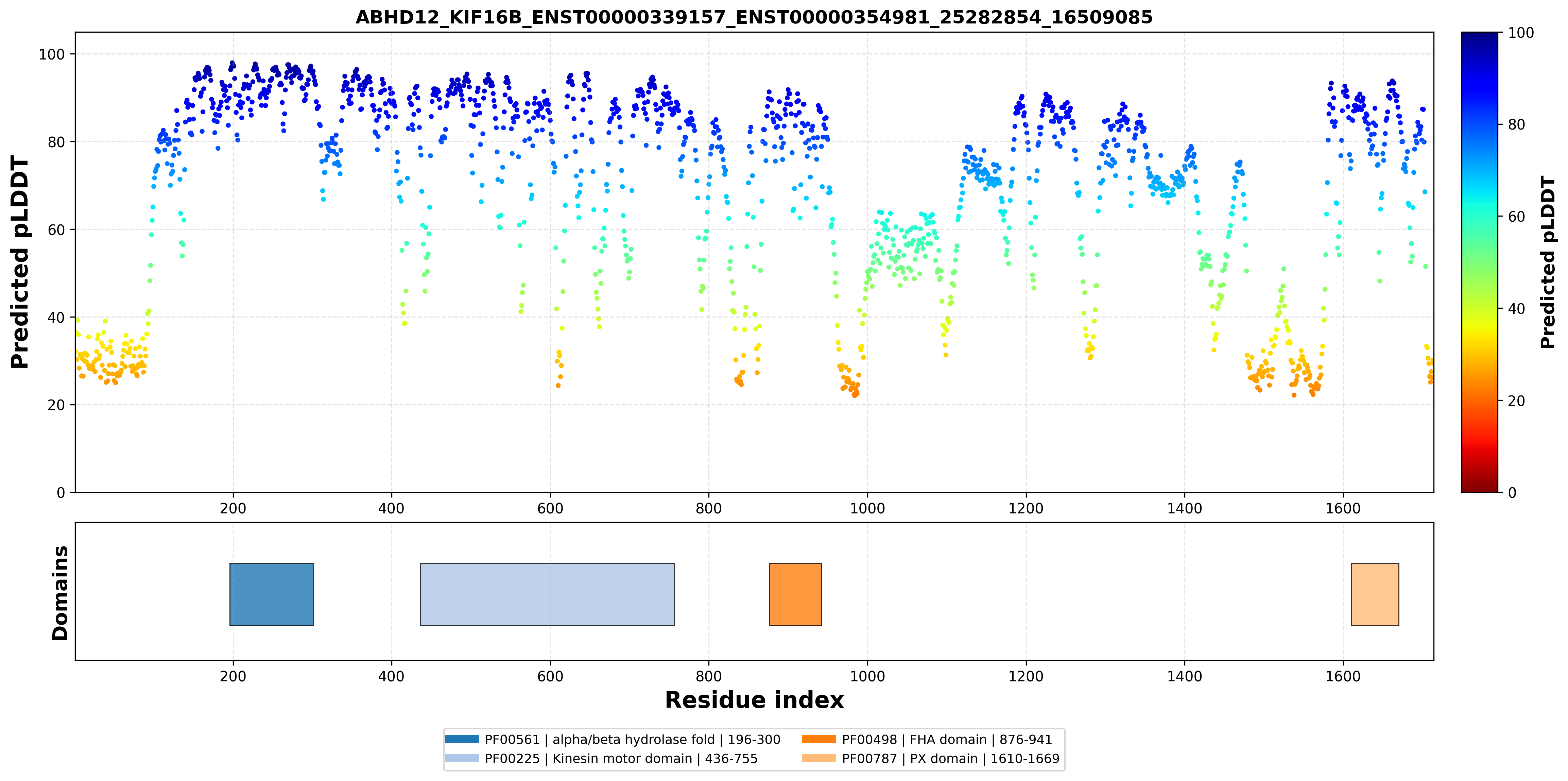Viewport: 1568px width, 781px height.
Task: Click the alpha/beta hydrolase fold domain box
Action: click(x=272, y=594)
